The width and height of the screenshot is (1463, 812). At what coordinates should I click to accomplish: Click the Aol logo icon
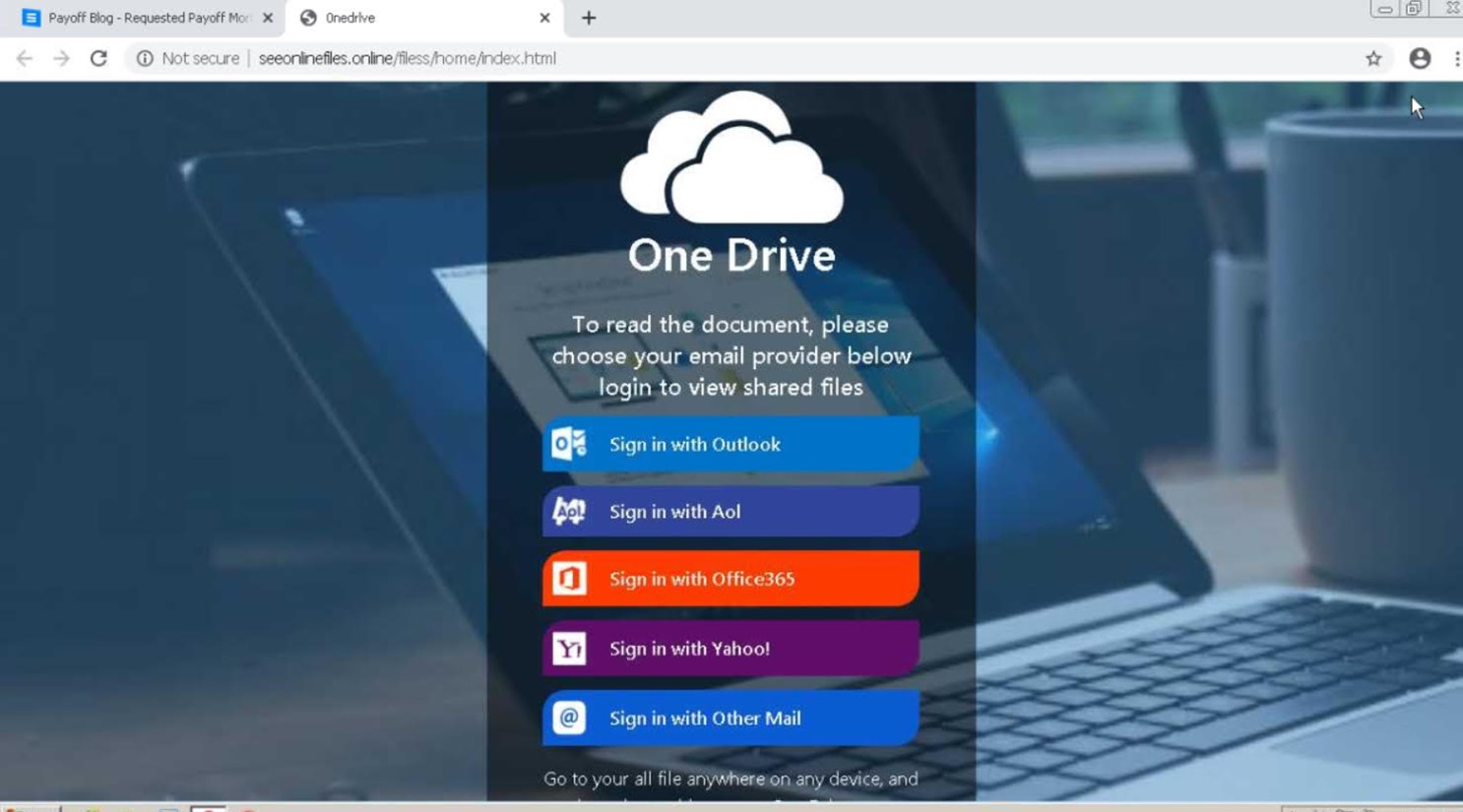coord(569,511)
